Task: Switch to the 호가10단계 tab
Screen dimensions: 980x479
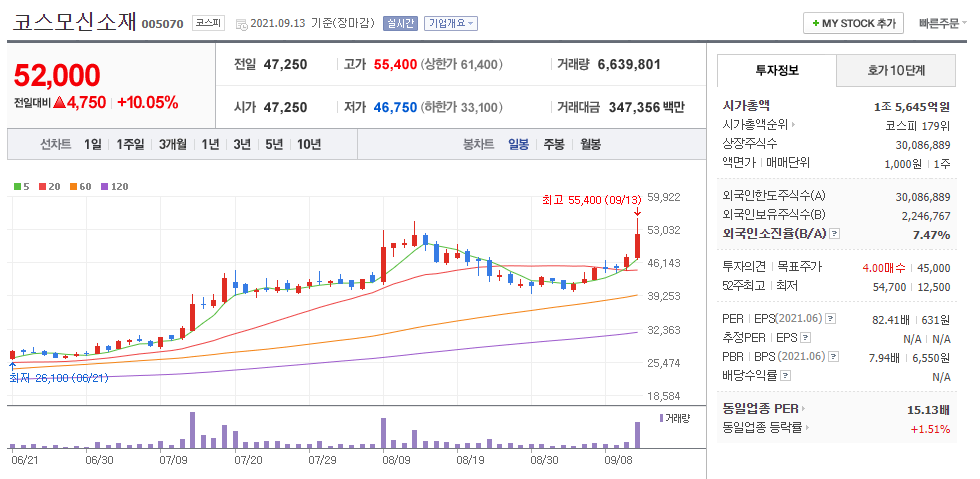Action: 896,70
